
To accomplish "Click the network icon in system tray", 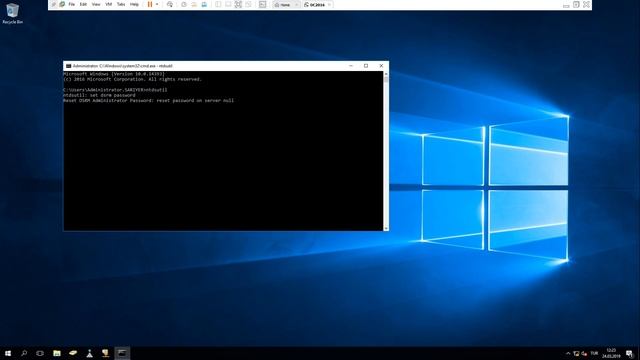I will 576,354.
